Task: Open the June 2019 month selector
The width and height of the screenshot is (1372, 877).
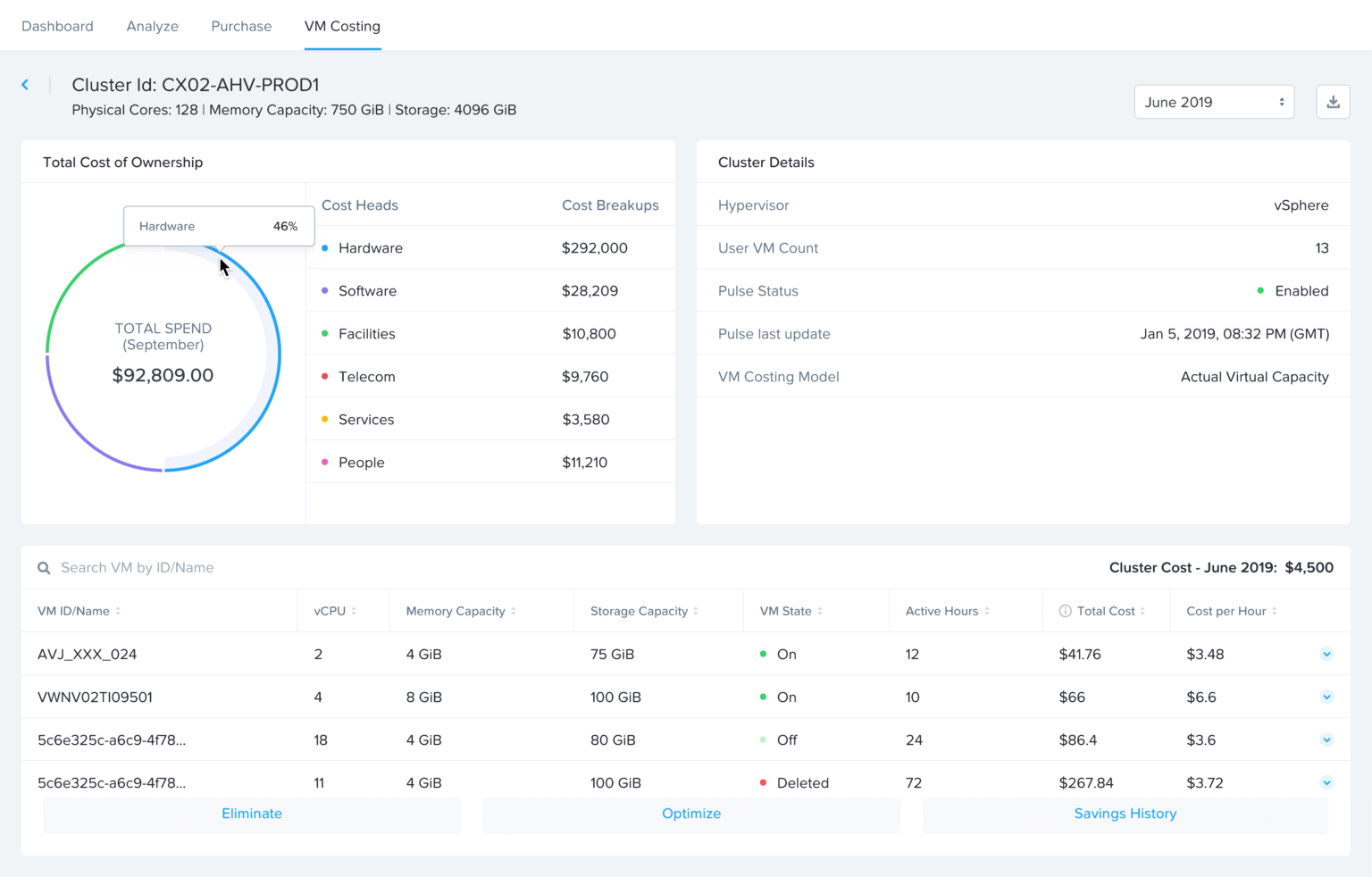Action: point(1213,102)
